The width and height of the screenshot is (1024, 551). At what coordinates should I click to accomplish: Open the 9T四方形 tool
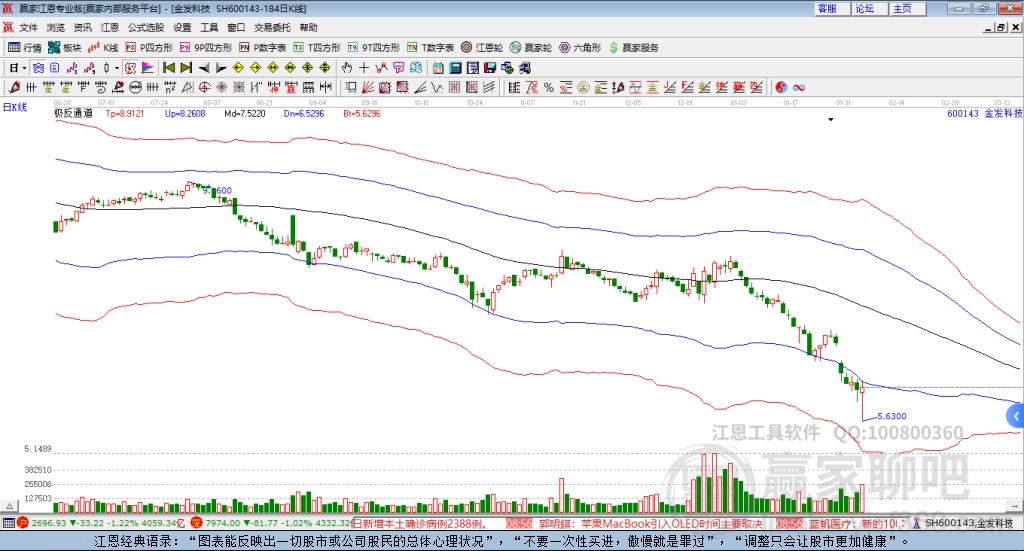click(x=374, y=48)
